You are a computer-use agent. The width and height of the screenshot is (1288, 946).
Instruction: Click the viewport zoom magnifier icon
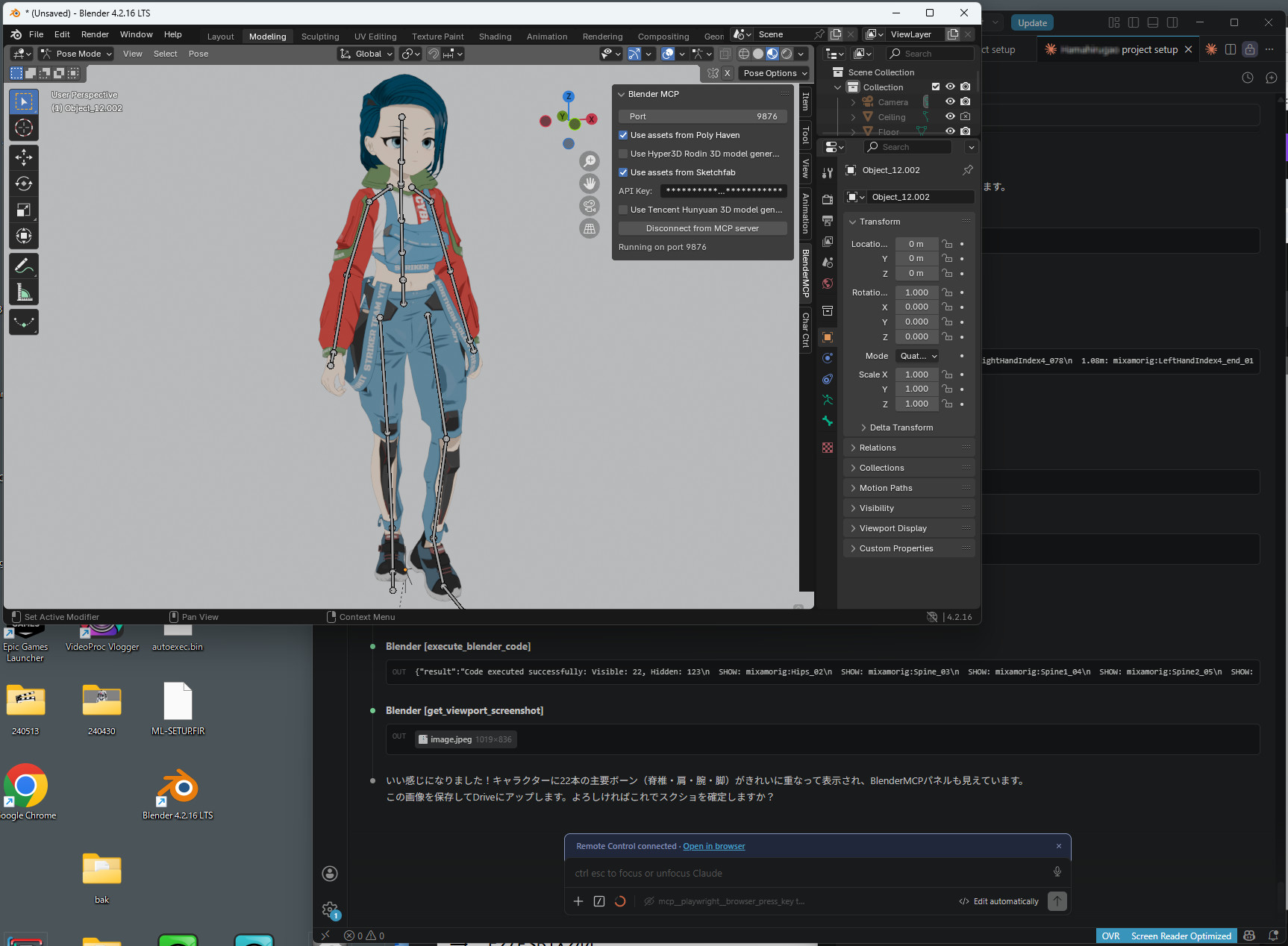590,161
